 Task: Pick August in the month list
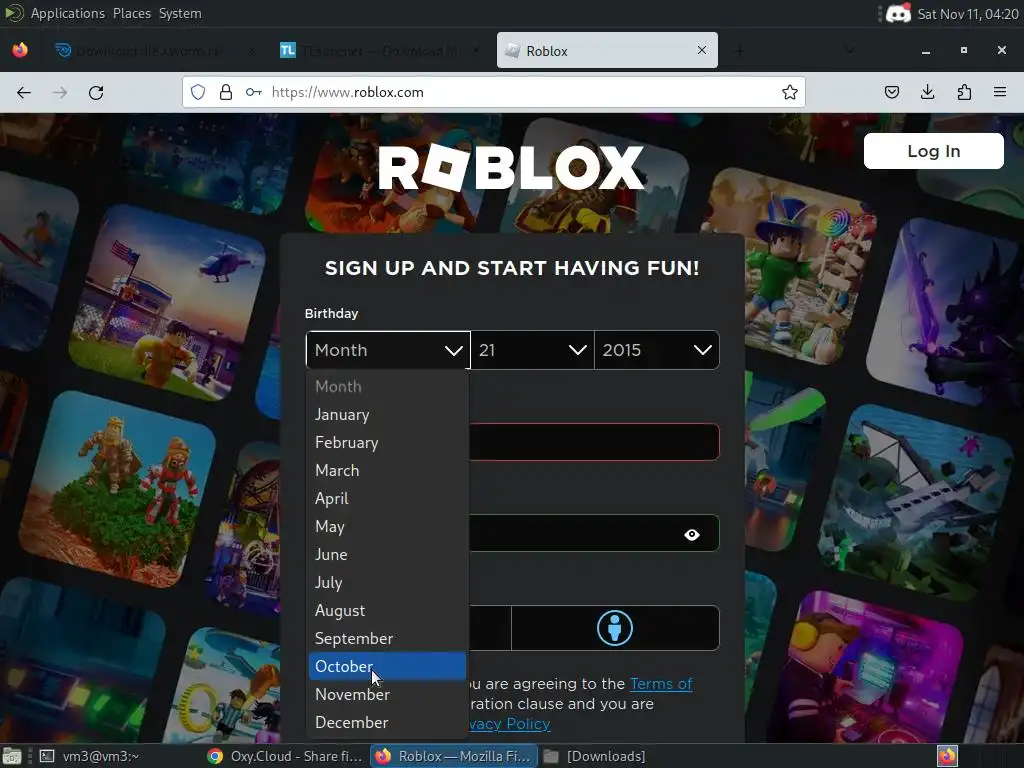coord(387,611)
